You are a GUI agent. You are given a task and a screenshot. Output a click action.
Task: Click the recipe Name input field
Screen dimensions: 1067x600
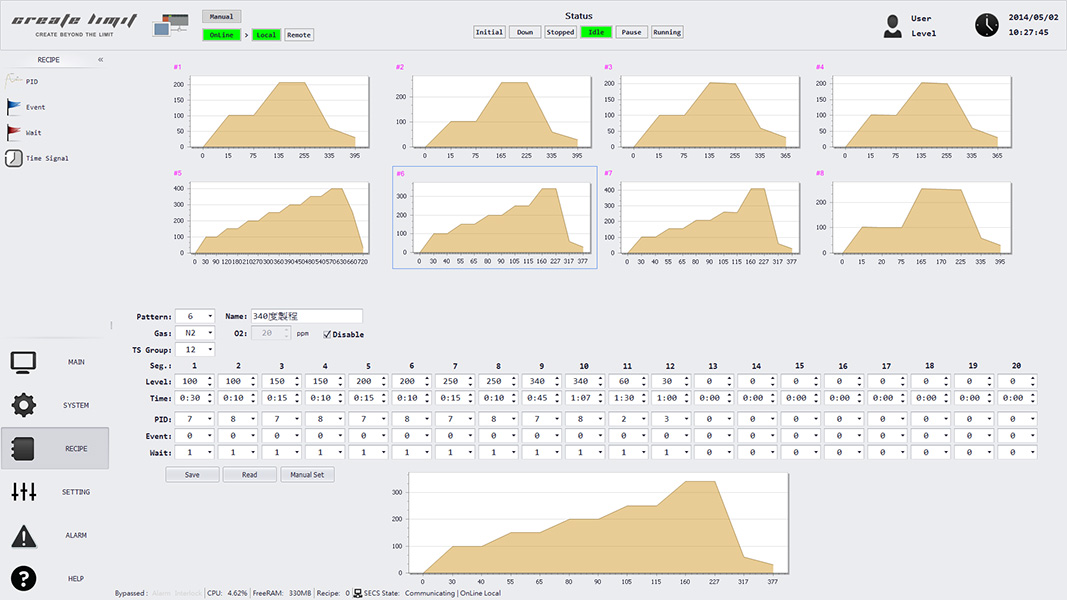point(306,316)
